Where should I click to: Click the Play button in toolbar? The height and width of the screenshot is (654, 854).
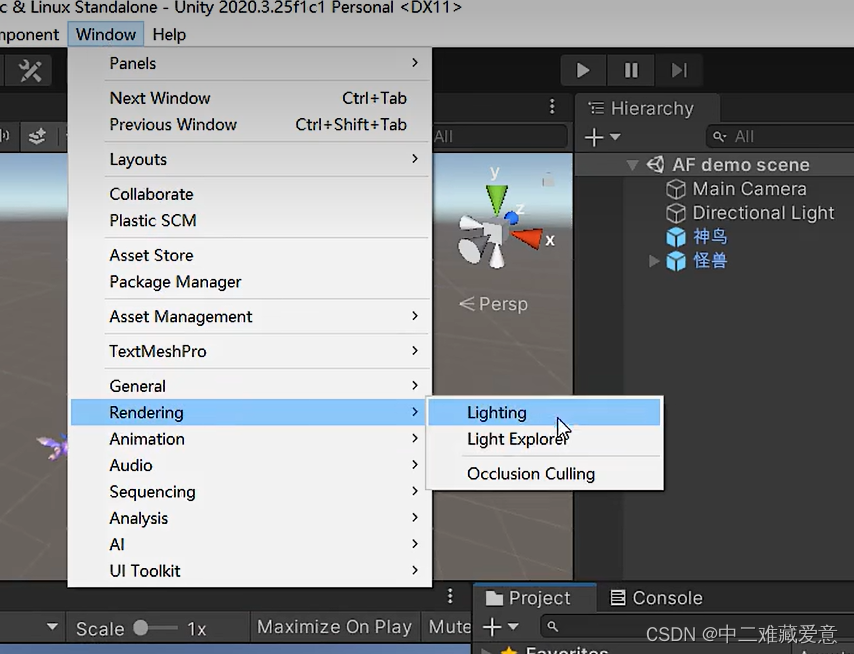coord(583,70)
